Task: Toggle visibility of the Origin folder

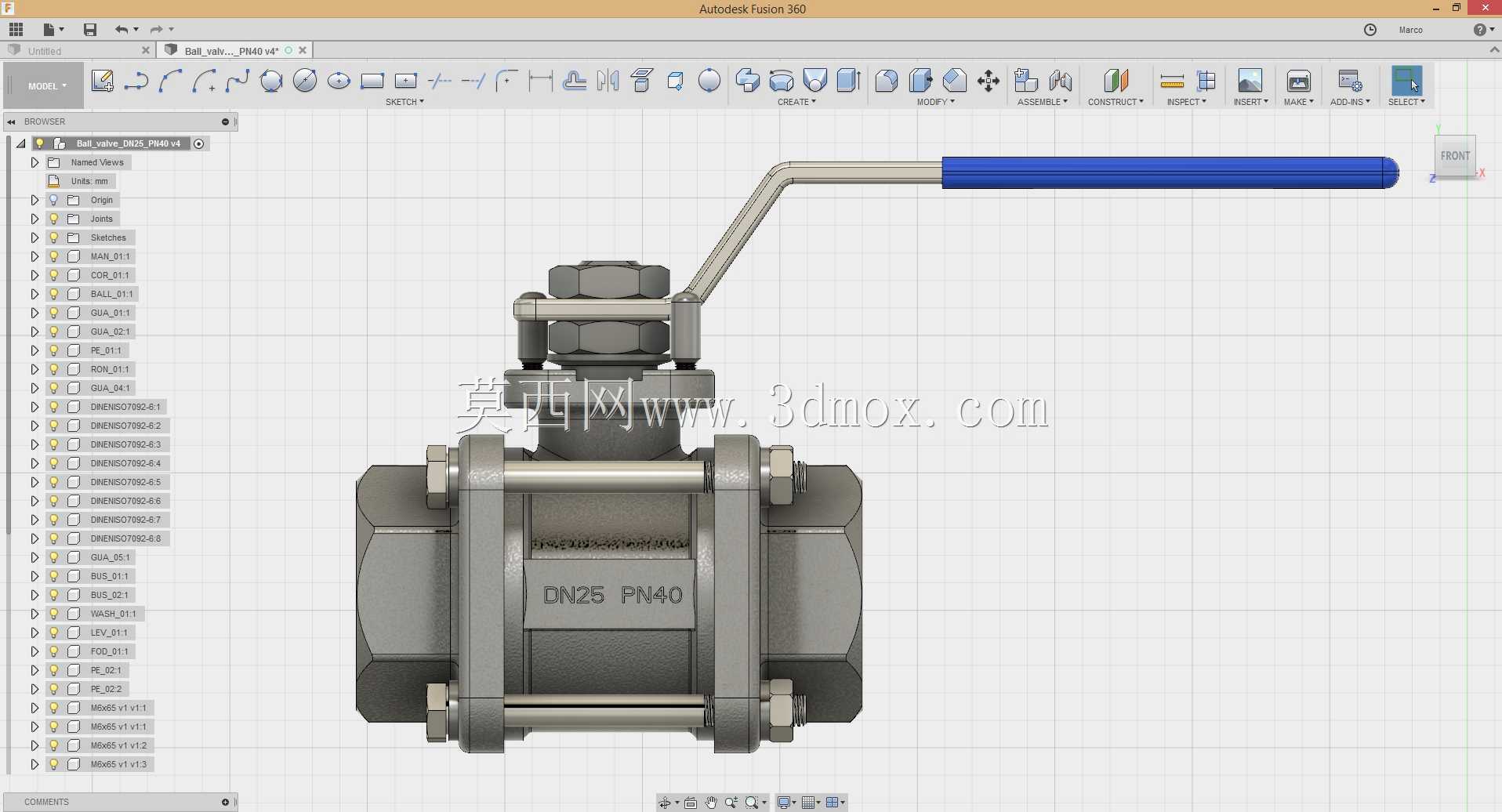Action: click(x=54, y=200)
